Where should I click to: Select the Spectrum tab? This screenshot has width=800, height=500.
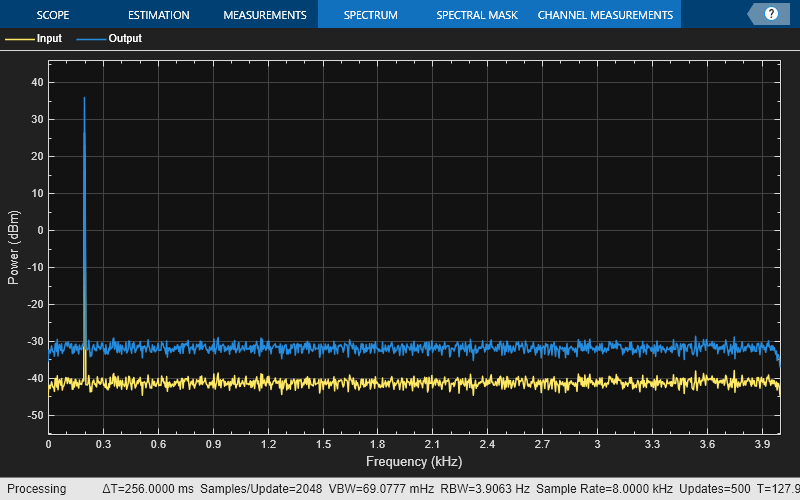(371, 15)
